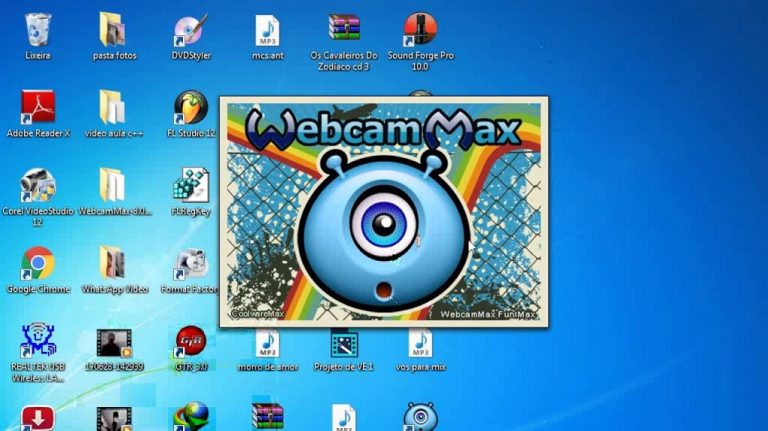Select REALTEK USB Wireless LAN utility icon
The image size is (768, 431).
(x=38, y=342)
